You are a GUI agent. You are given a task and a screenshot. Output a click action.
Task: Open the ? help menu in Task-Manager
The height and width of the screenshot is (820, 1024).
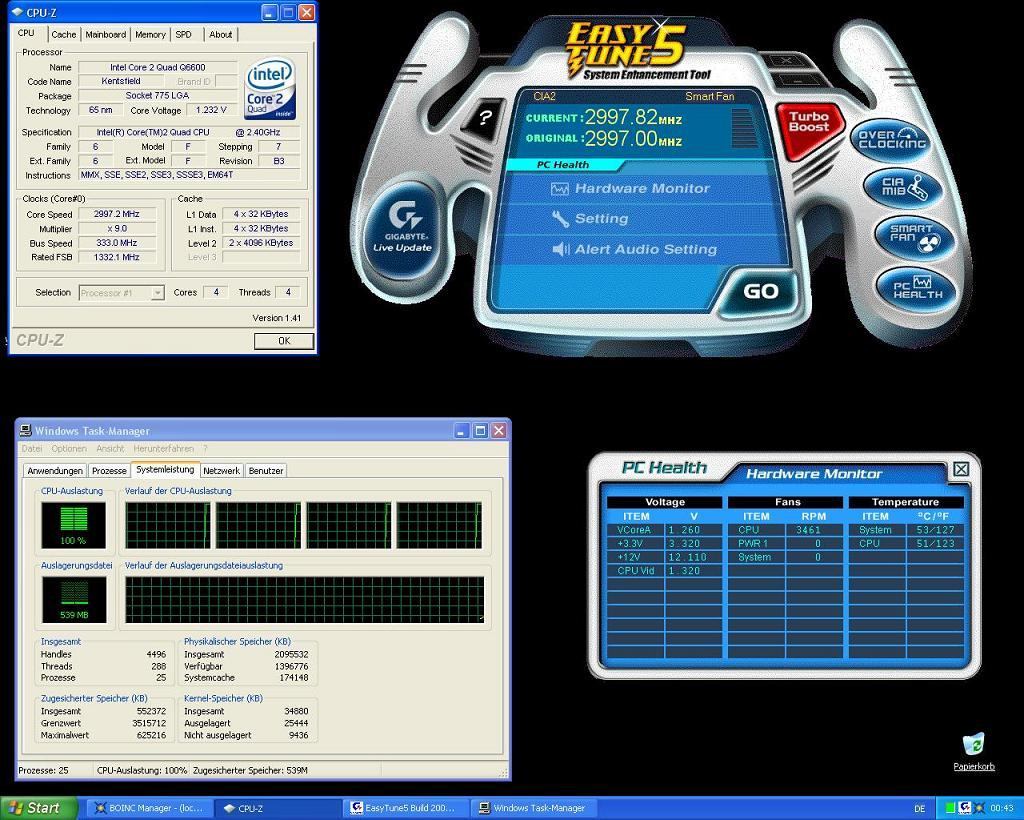coord(205,449)
